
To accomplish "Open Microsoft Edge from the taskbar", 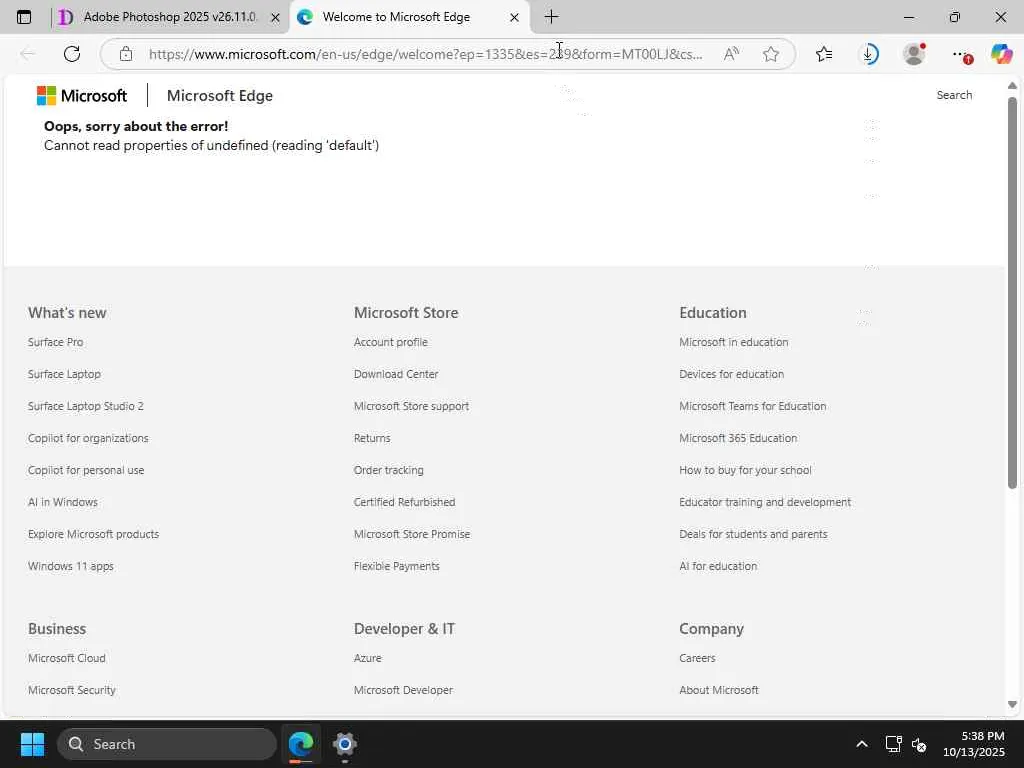I will tap(301, 744).
